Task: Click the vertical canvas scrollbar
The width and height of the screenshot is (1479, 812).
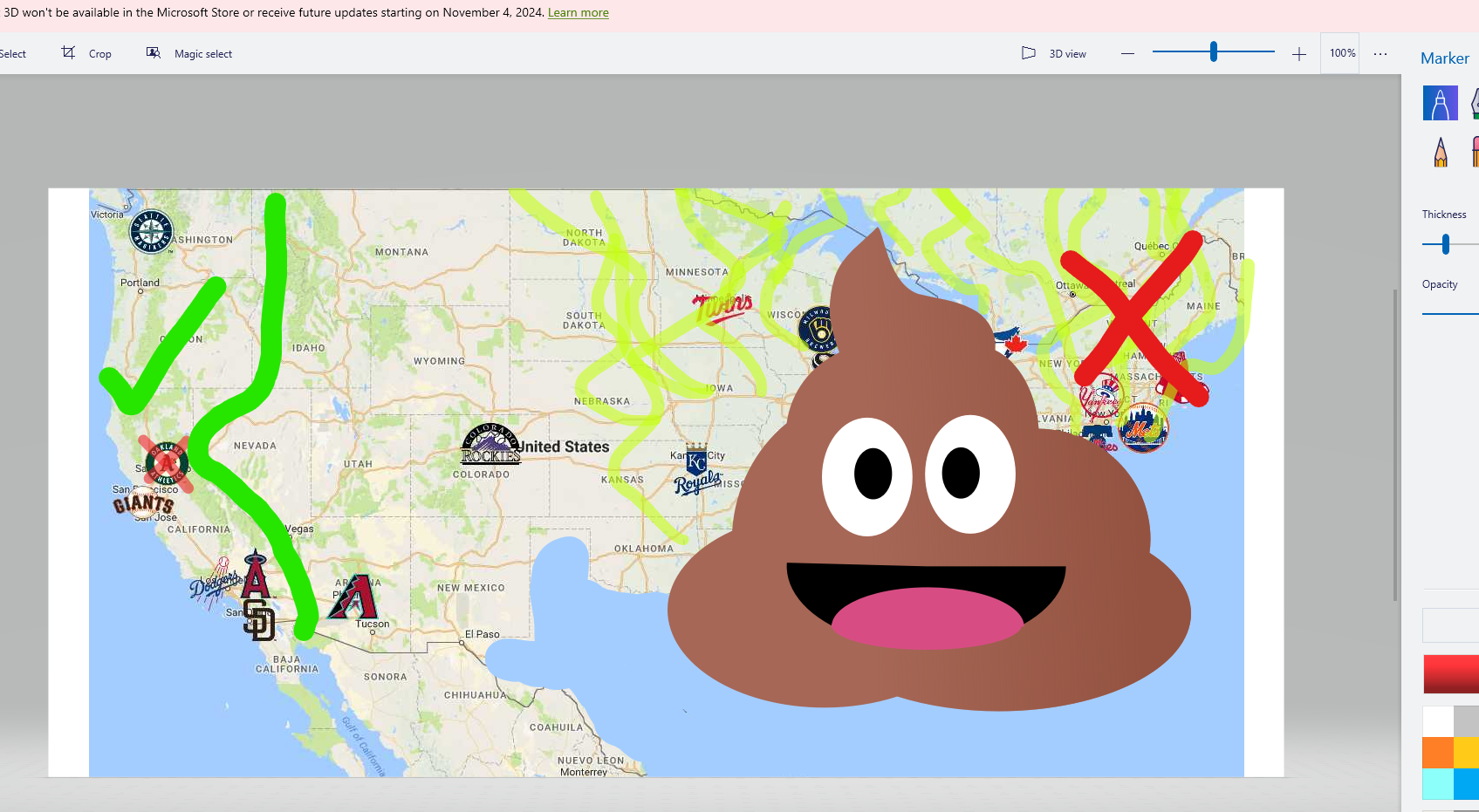Action: tap(1395, 445)
